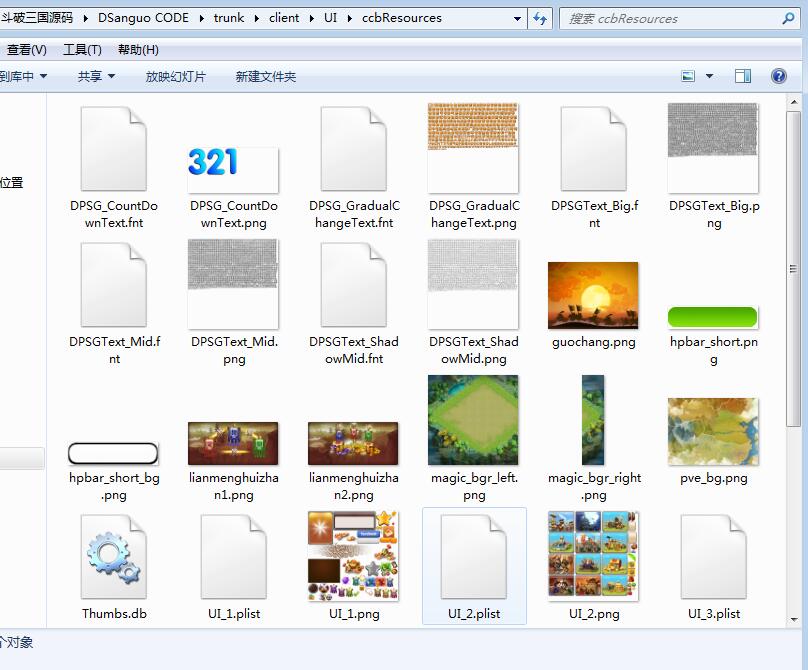Click the refresh button beside address bar

540,18
